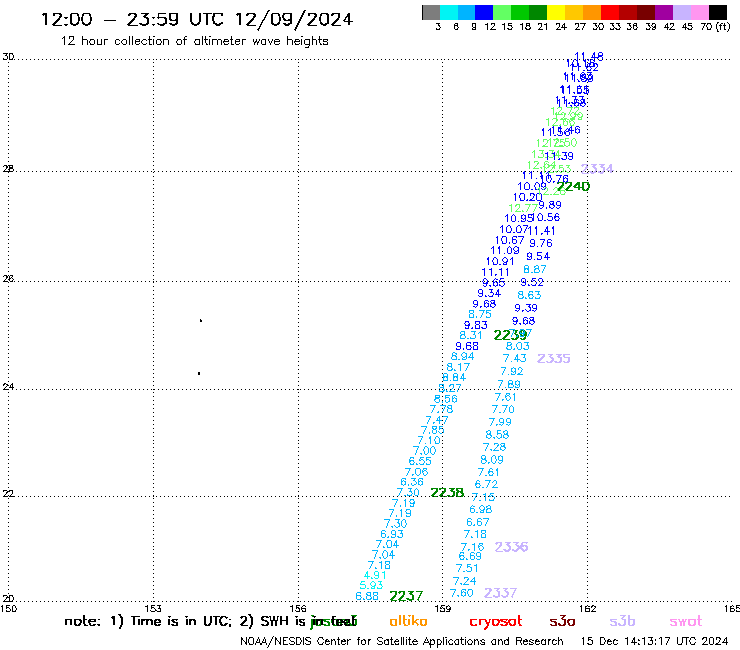Click the wave height value 6.36
This screenshot has width=740, height=650.
point(412,482)
